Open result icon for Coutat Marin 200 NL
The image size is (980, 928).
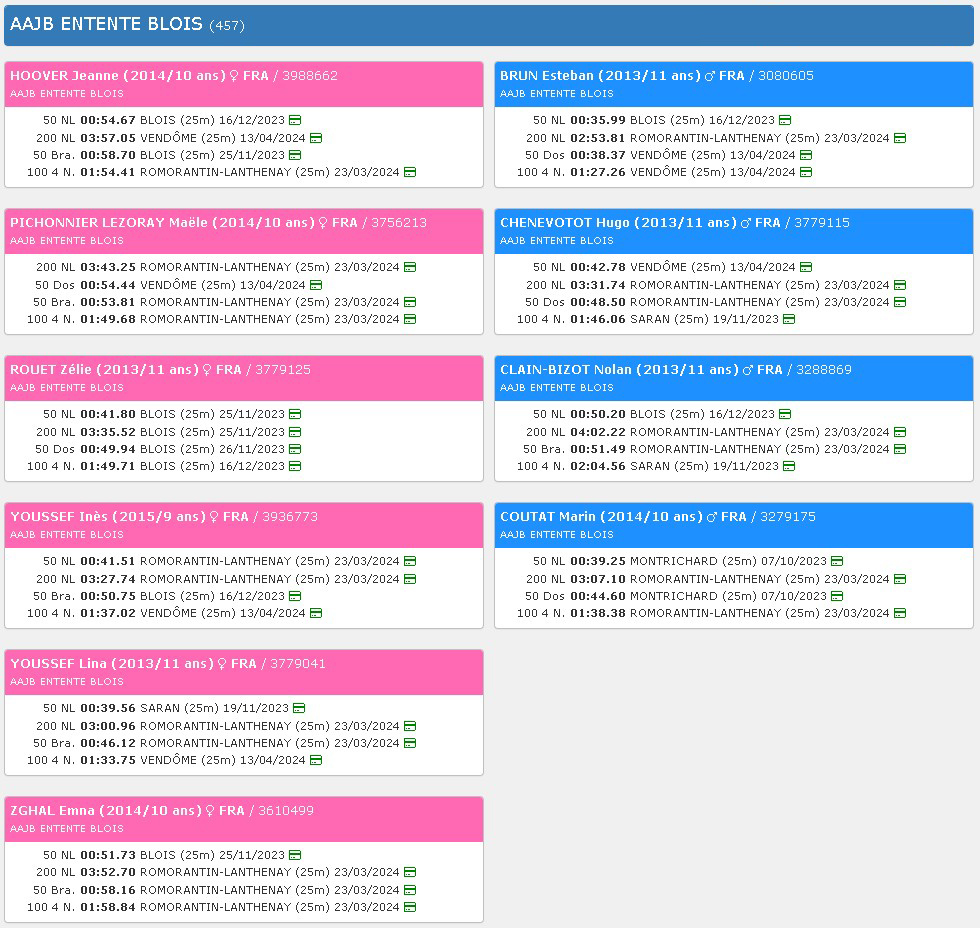[x=900, y=579]
